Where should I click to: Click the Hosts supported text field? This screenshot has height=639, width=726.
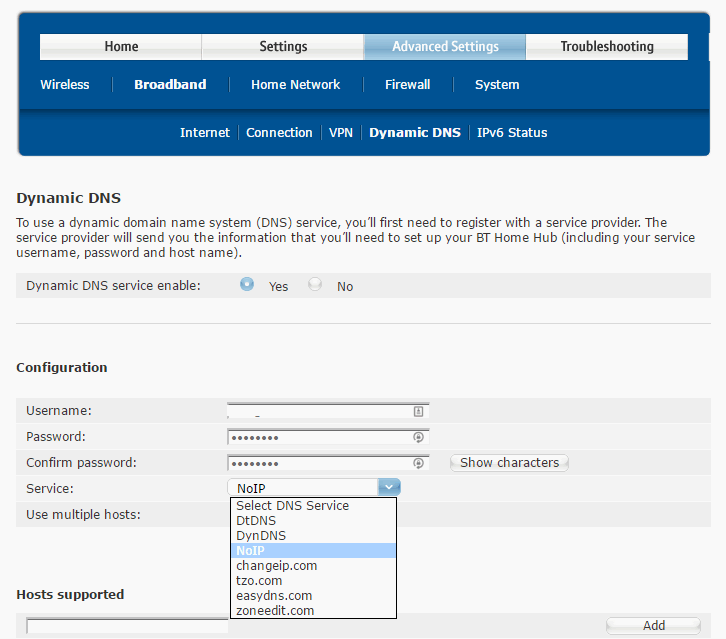[127, 627]
